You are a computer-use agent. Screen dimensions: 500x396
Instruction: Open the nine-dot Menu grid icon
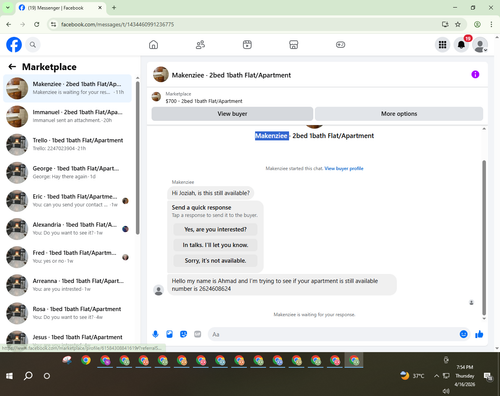442,45
